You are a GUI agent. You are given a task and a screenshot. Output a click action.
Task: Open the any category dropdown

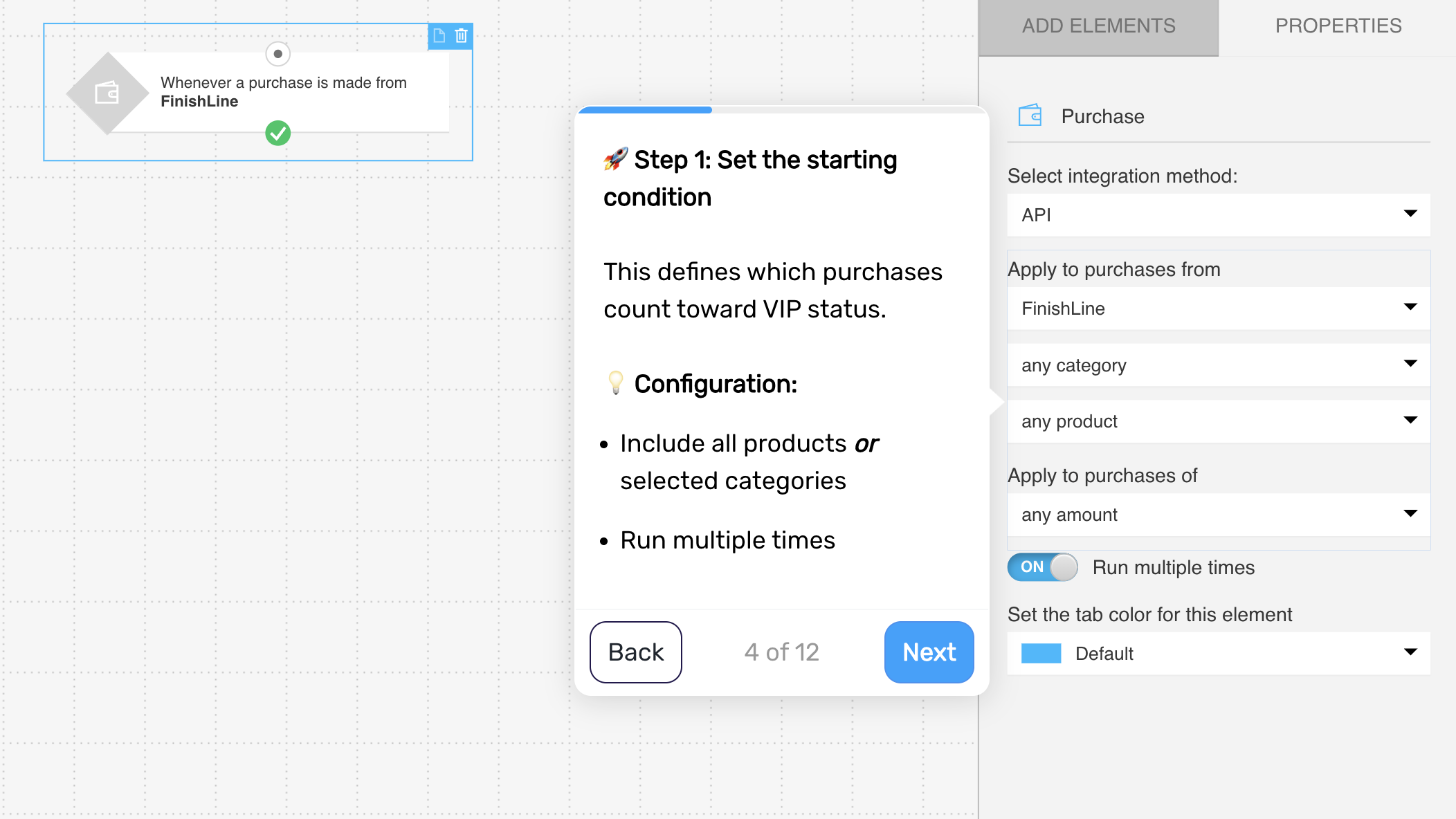click(x=1219, y=365)
